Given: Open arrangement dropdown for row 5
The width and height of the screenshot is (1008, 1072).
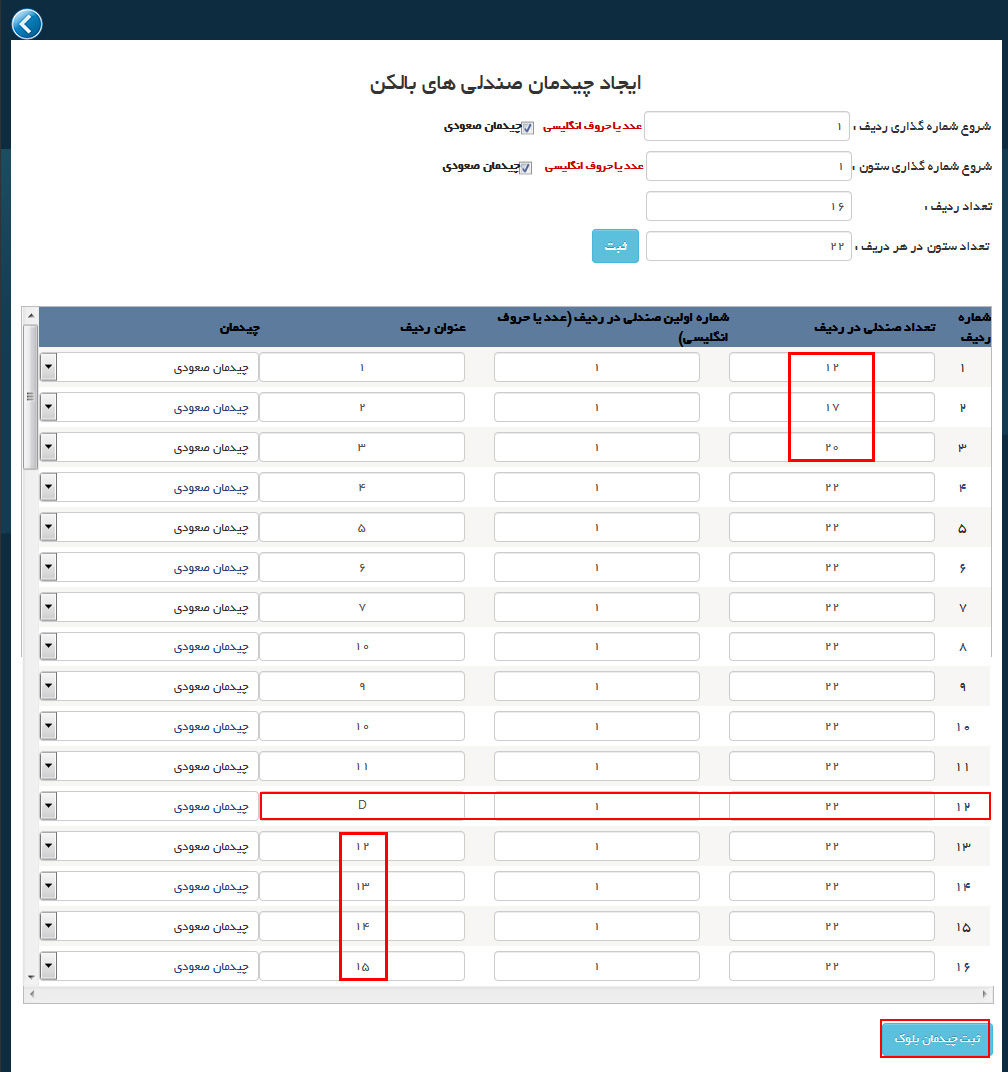Looking at the screenshot, I should click(x=48, y=527).
